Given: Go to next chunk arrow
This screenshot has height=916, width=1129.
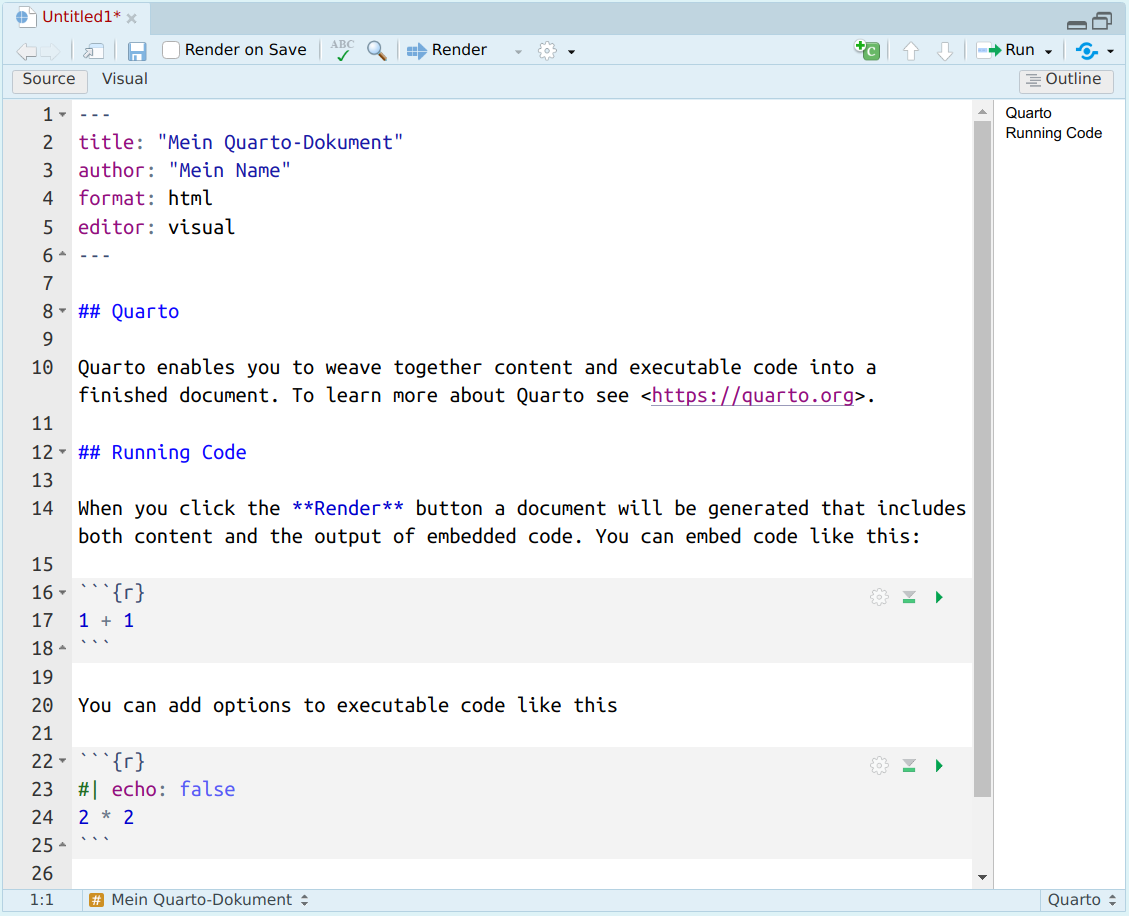Looking at the screenshot, I should (x=945, y=51).
